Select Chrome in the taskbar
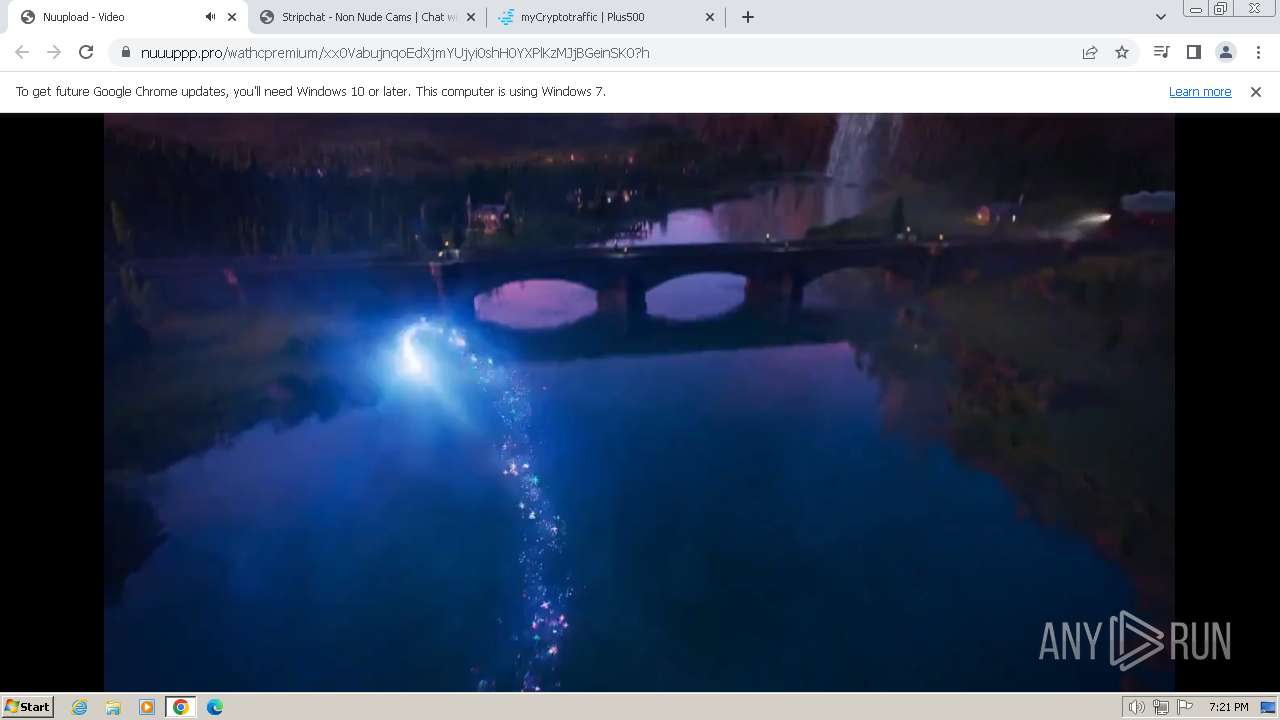The image size is (1280, 720). (181, 707)
